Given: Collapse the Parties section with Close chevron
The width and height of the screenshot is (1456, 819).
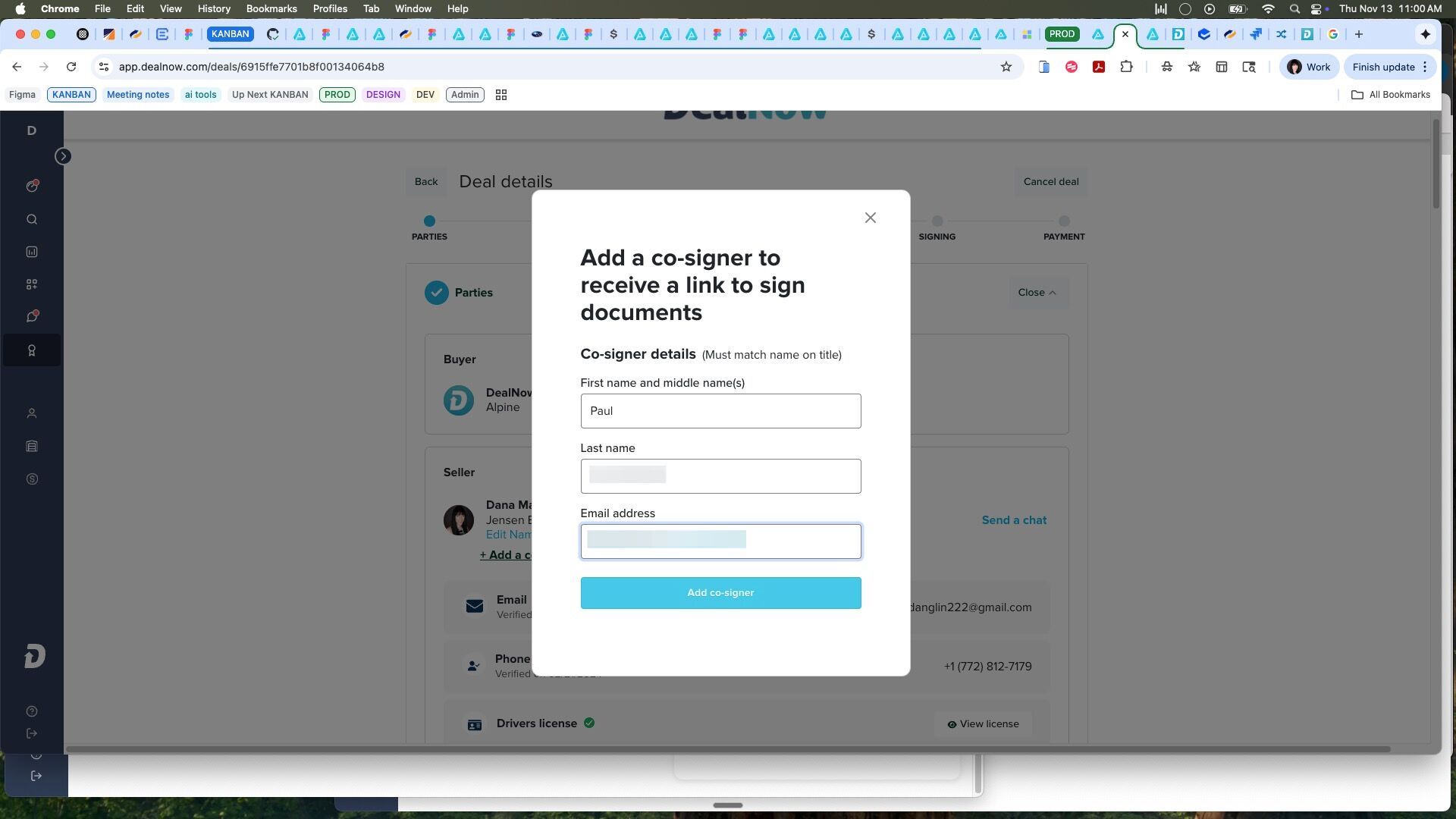Looking at the screenshot, I should 1037,293.
